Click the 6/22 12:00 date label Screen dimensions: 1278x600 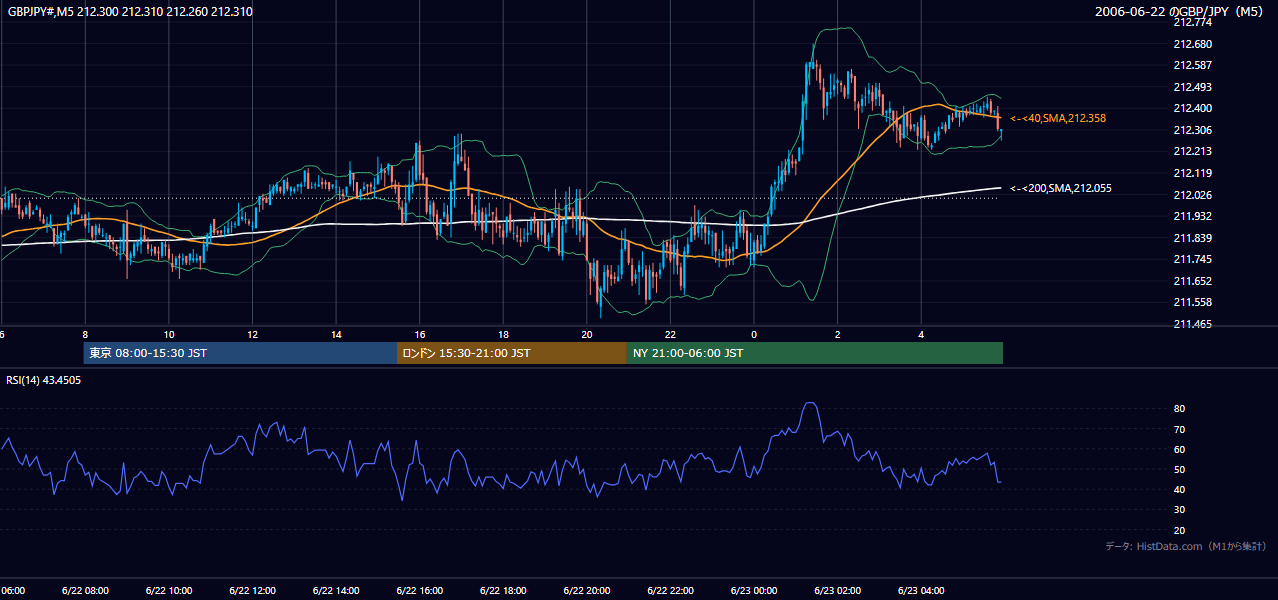click(252, 591)
